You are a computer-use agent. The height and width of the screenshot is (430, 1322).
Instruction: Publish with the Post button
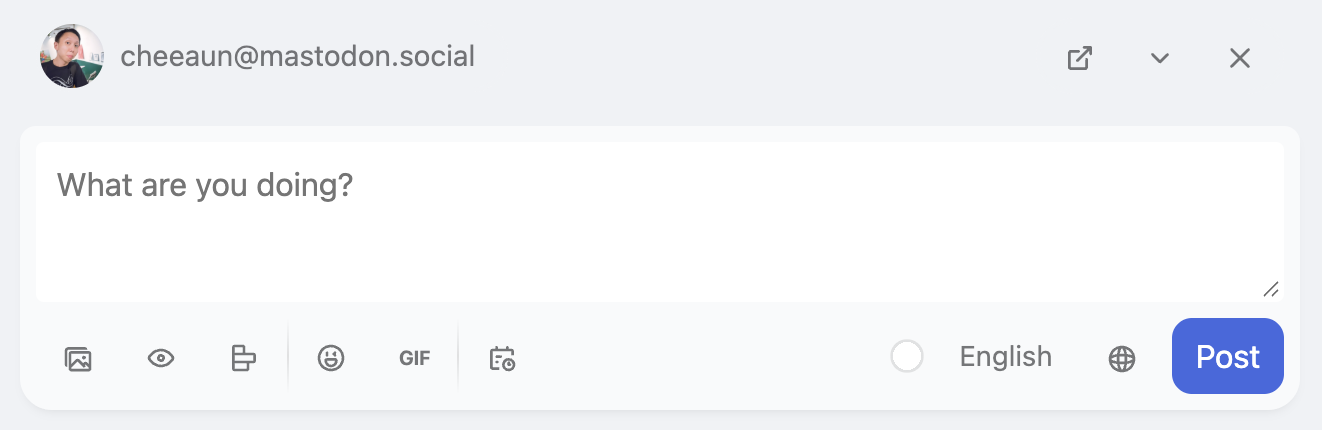pyautogui.click(x=1227, y=356)
